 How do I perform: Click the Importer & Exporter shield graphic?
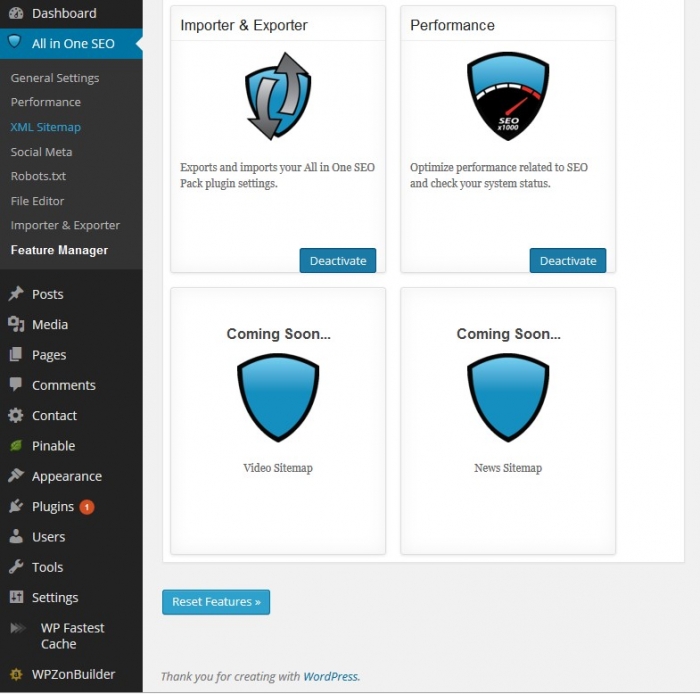click(x=278, y=96)
